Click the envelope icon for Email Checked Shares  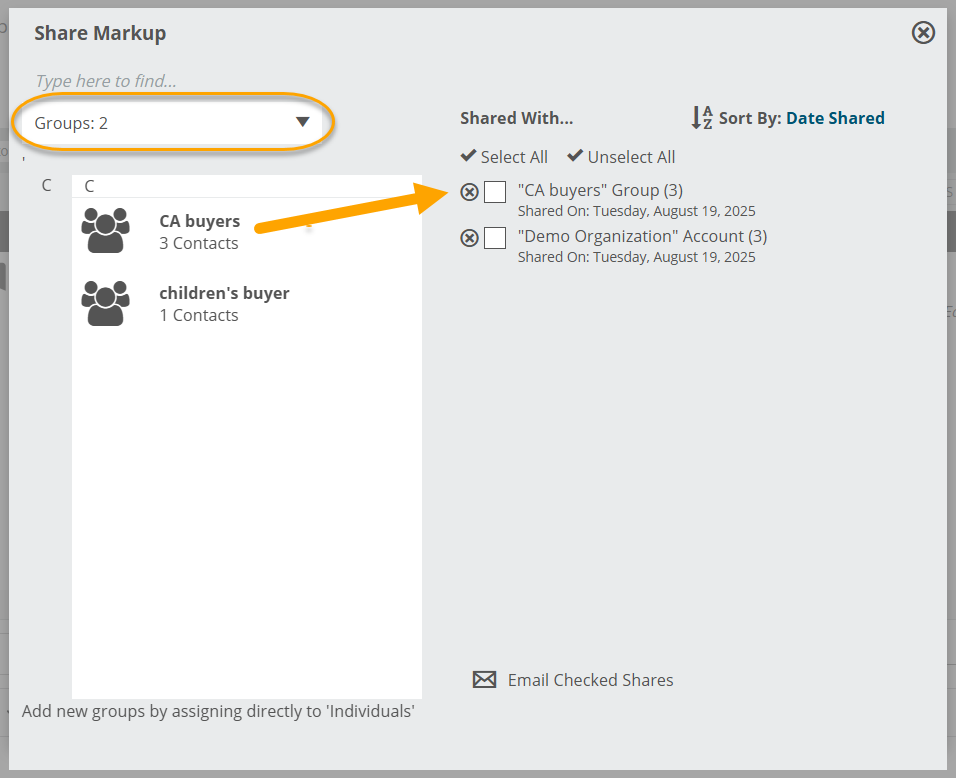tap(485, 679)
